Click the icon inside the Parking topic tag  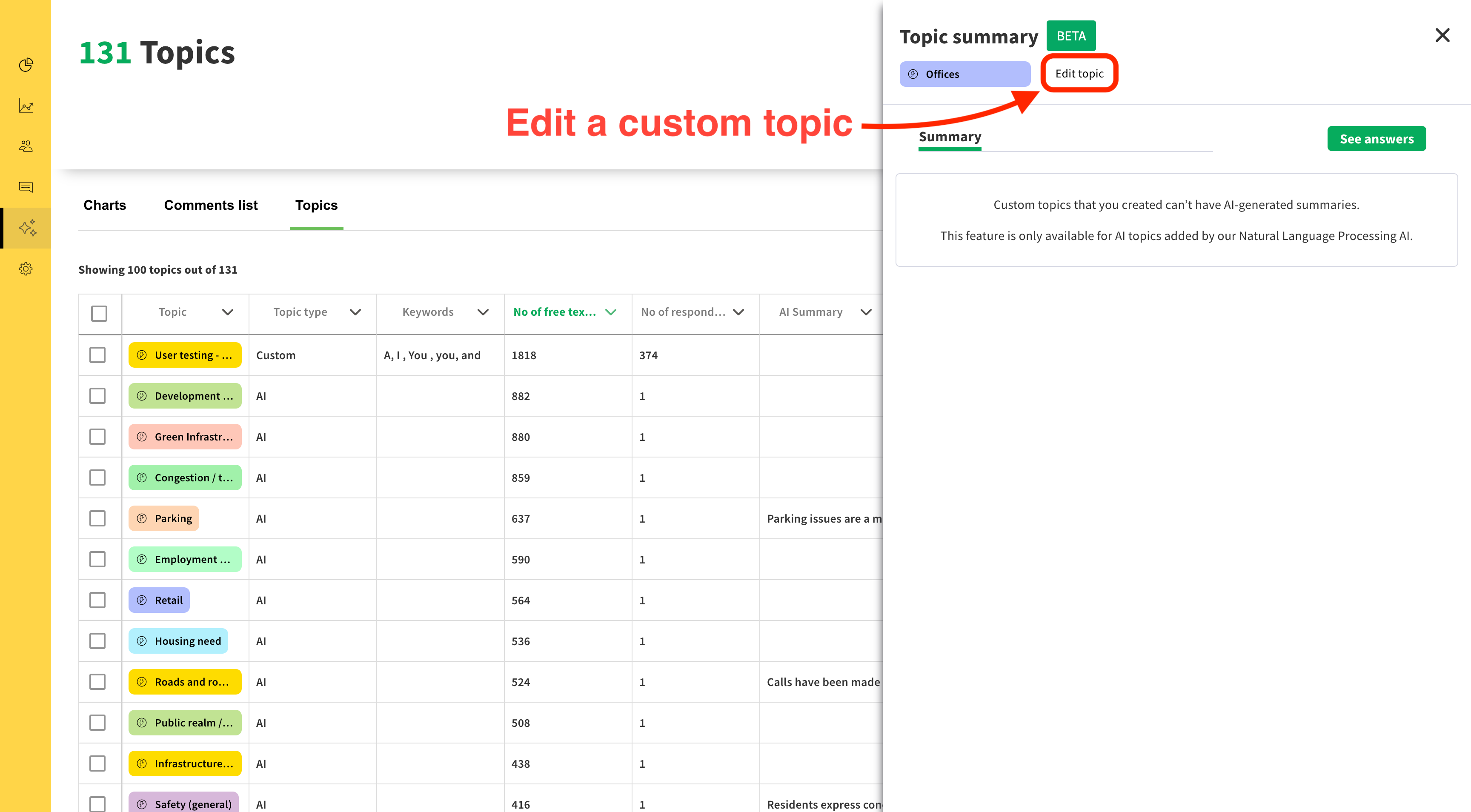pos(142,518)
